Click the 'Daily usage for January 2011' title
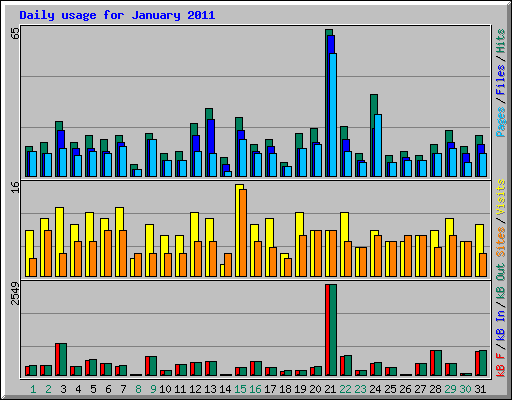 (117, 16)
